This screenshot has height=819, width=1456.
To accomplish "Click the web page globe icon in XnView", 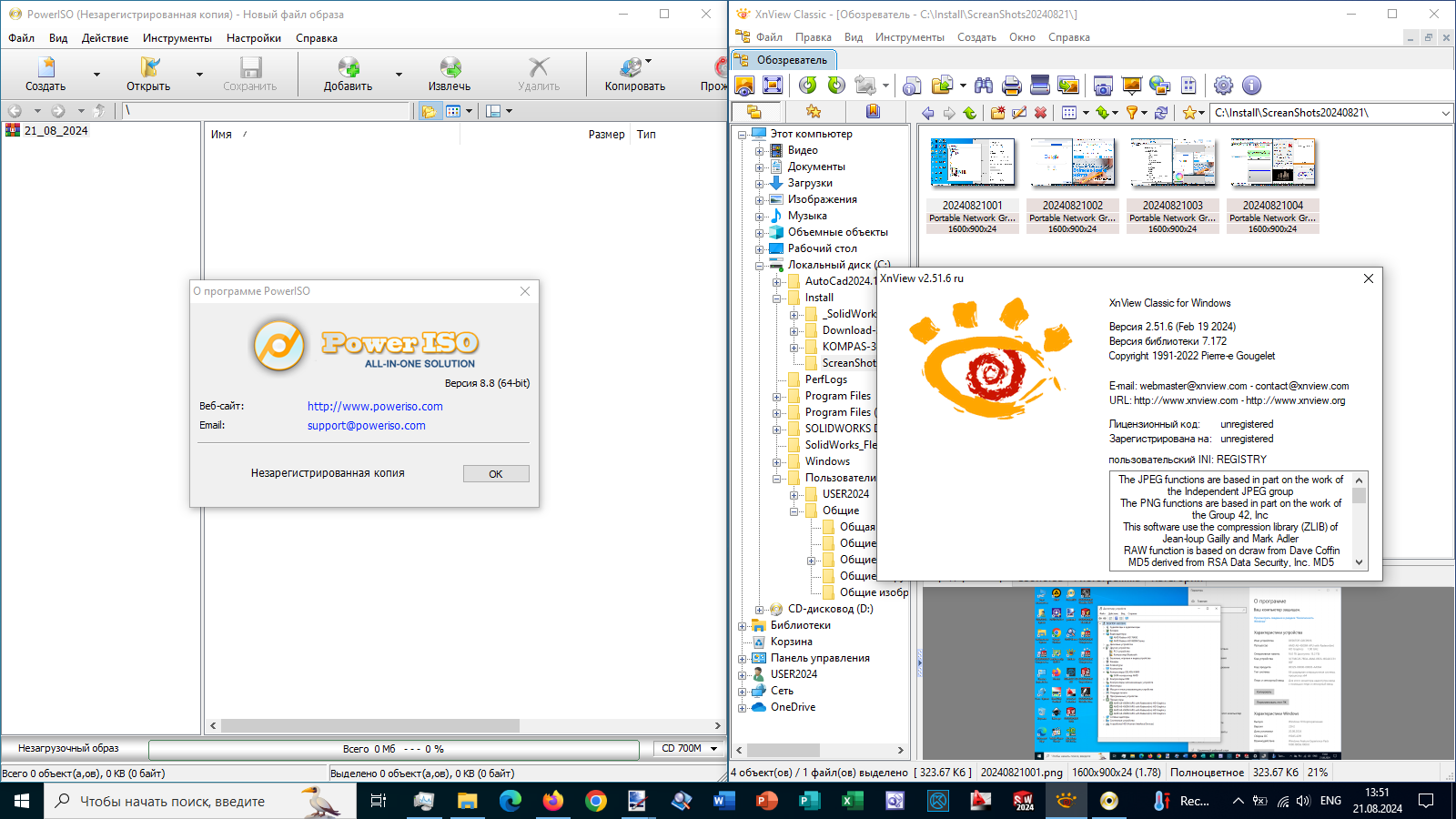I will (1160, 86).
